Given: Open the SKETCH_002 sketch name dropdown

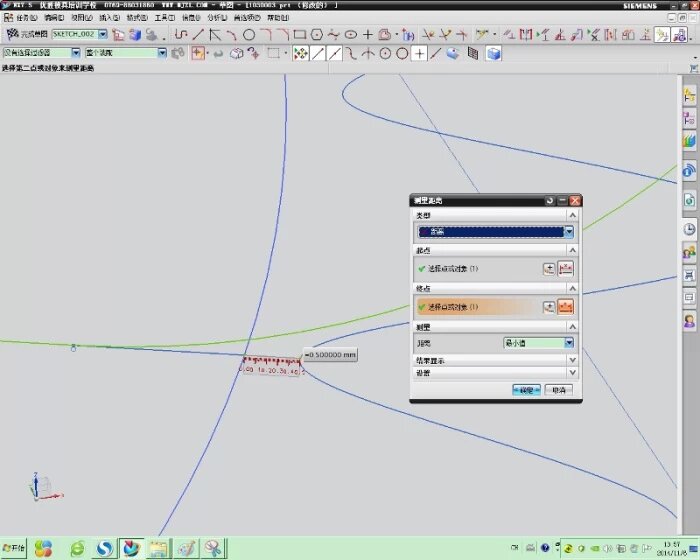Looking at the screenshot, I should pos(103,34).
